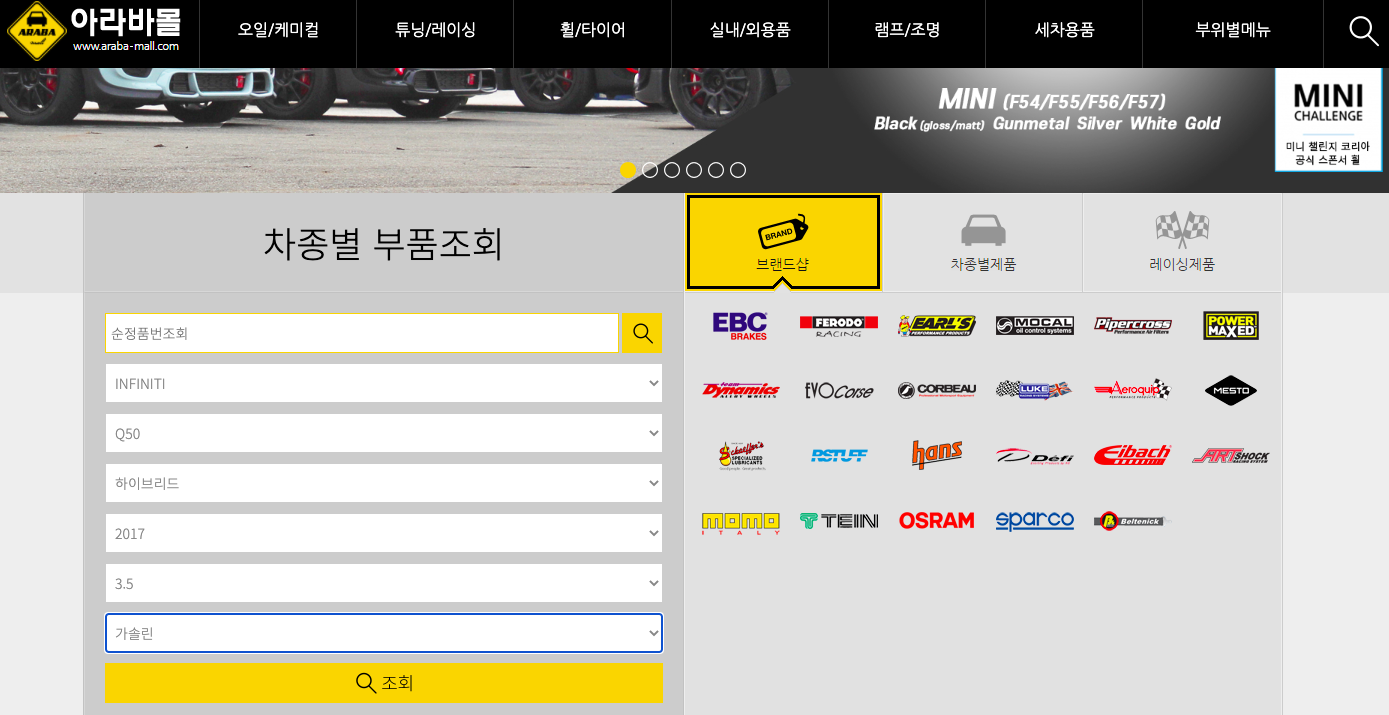The width and height of the screenshot is (1389, 715).
Task: Open the EBC Brakes brand logo
Action: coord(739,325)
